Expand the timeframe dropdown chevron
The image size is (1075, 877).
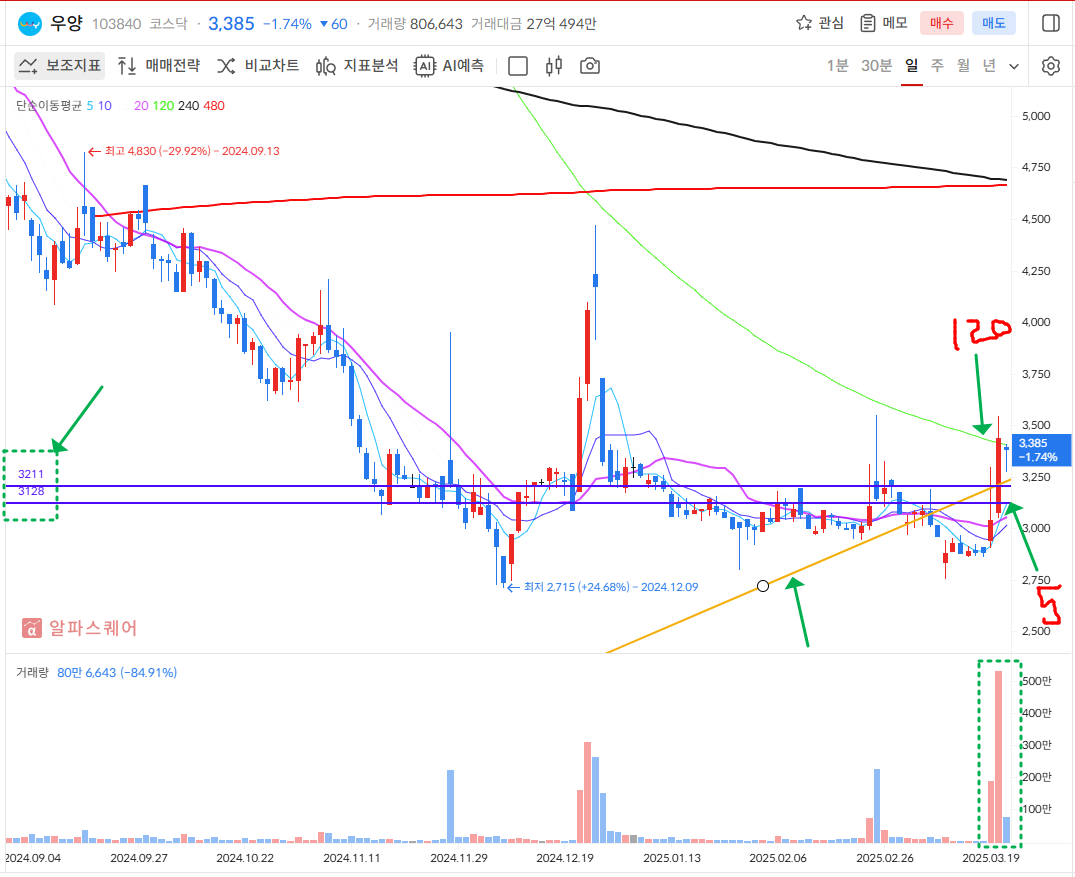pyautogui.click(x=1014, y=67)
